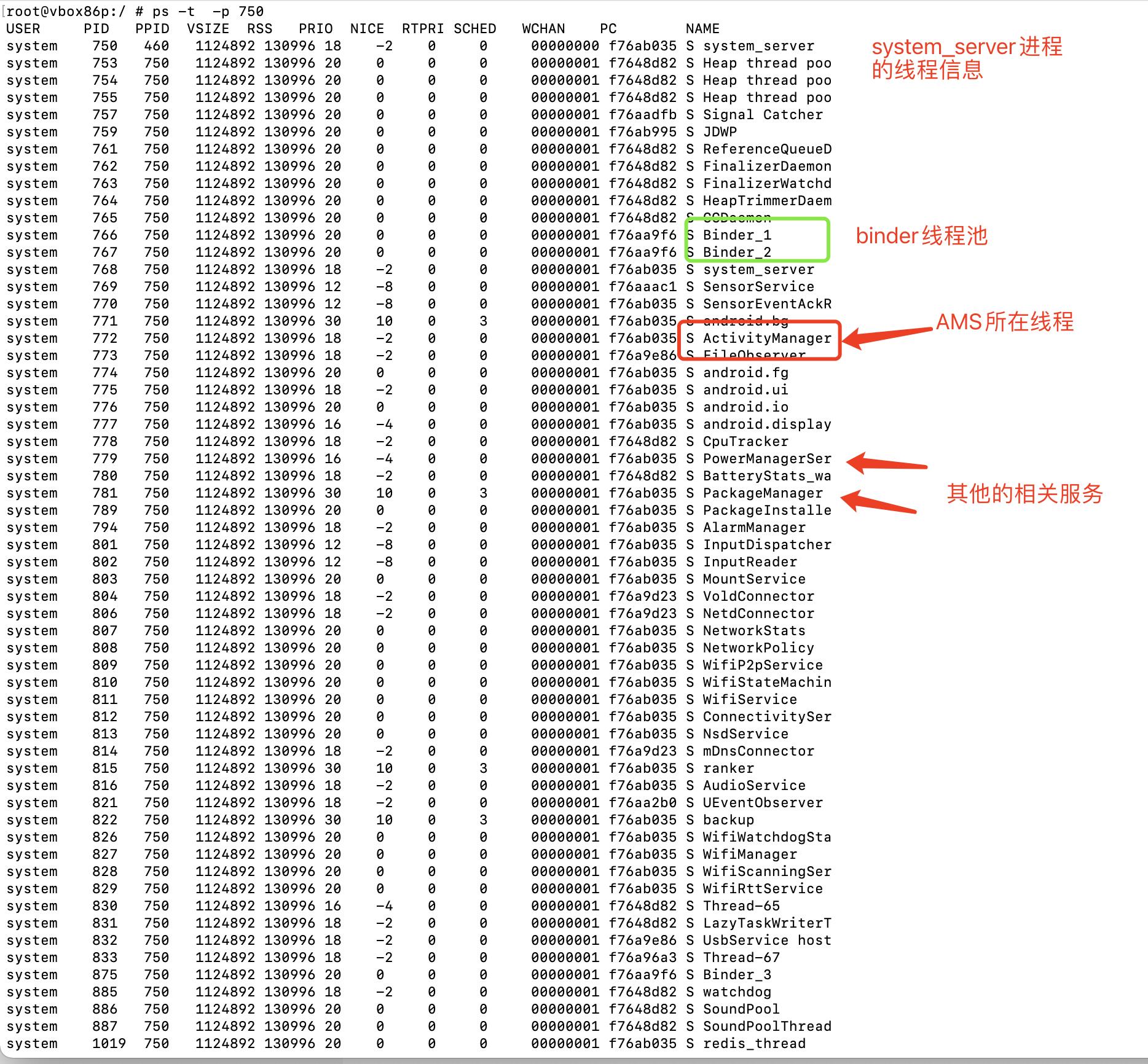Click the 'SoundPool' thread name
Viewport: 1148px width, 1064px height.
[x=741, y=1009]
